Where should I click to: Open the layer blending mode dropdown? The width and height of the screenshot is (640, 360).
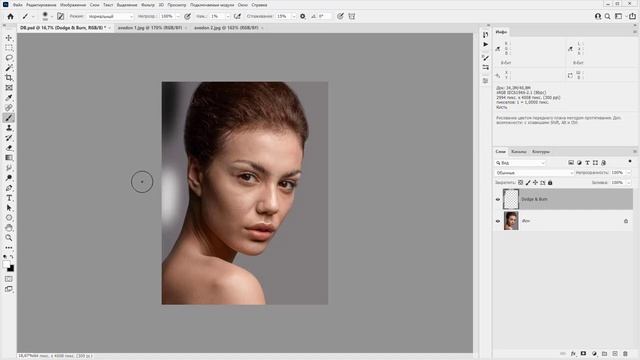[534, 173]
